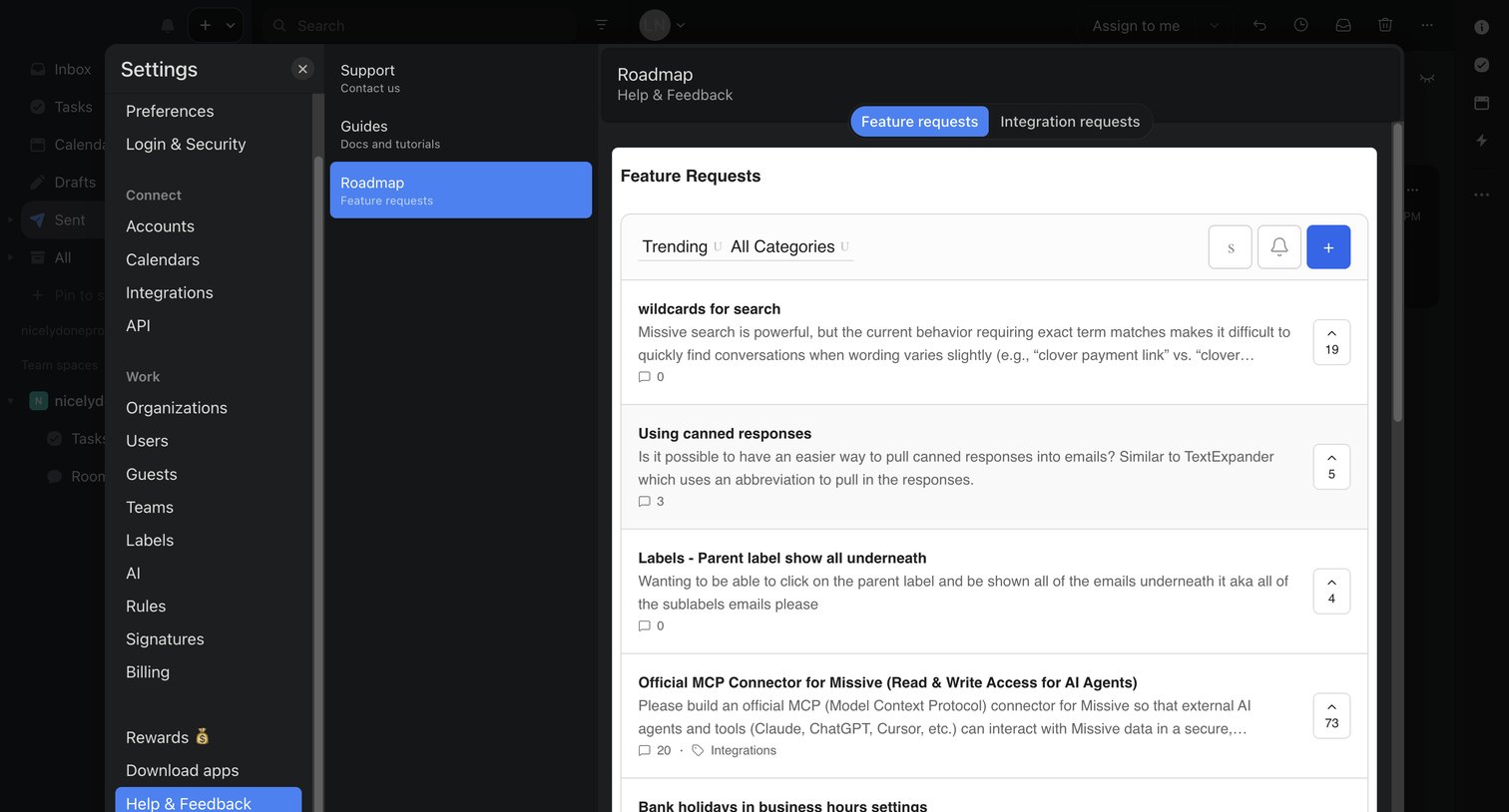Open the filter icon beside the search bar
Image resolution: width=1509 pixels, height=812 pixels.
601,25
